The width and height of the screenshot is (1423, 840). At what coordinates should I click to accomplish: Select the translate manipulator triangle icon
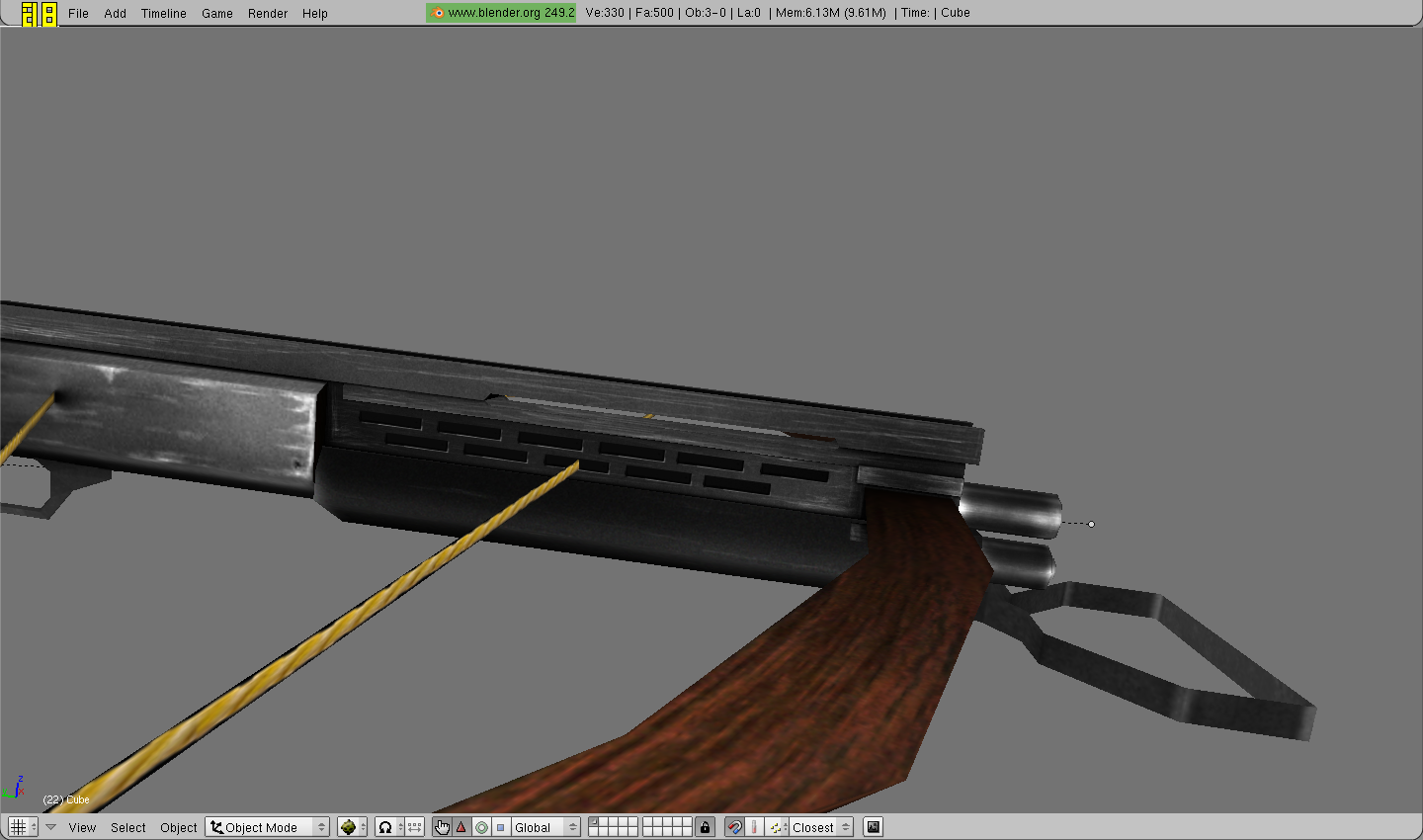pyautogui.click(x=461, y=827)
